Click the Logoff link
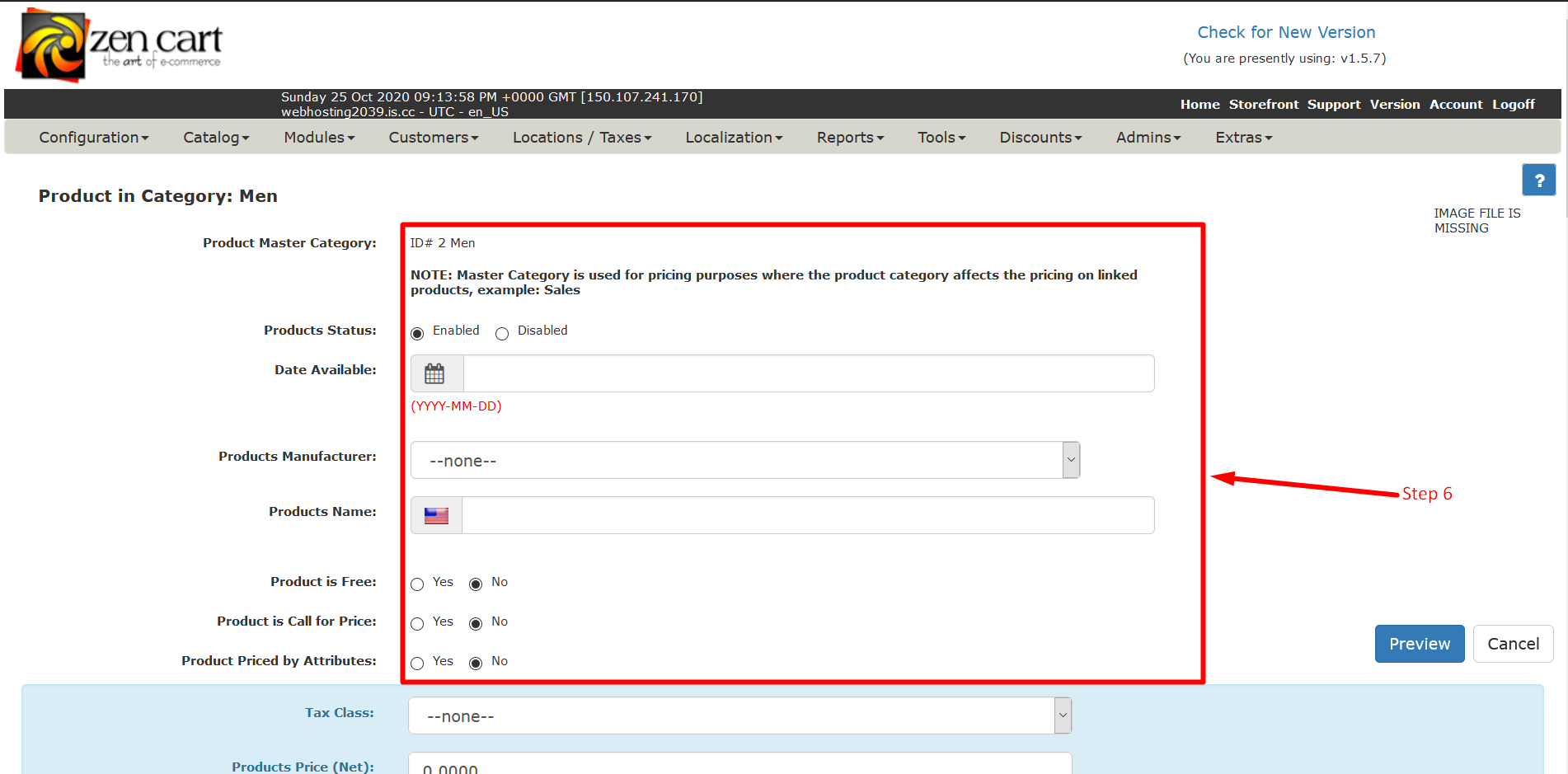 tap(1513, 105)
